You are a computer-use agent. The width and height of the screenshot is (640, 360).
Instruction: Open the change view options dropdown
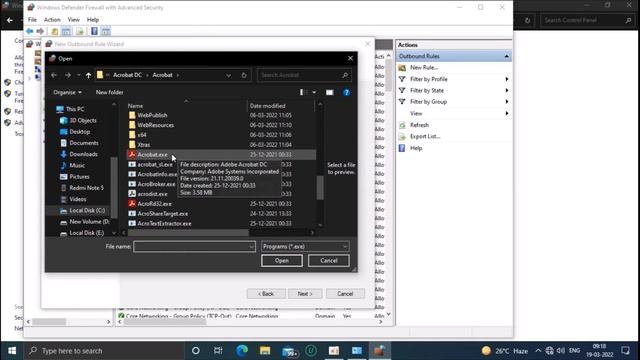314,92
